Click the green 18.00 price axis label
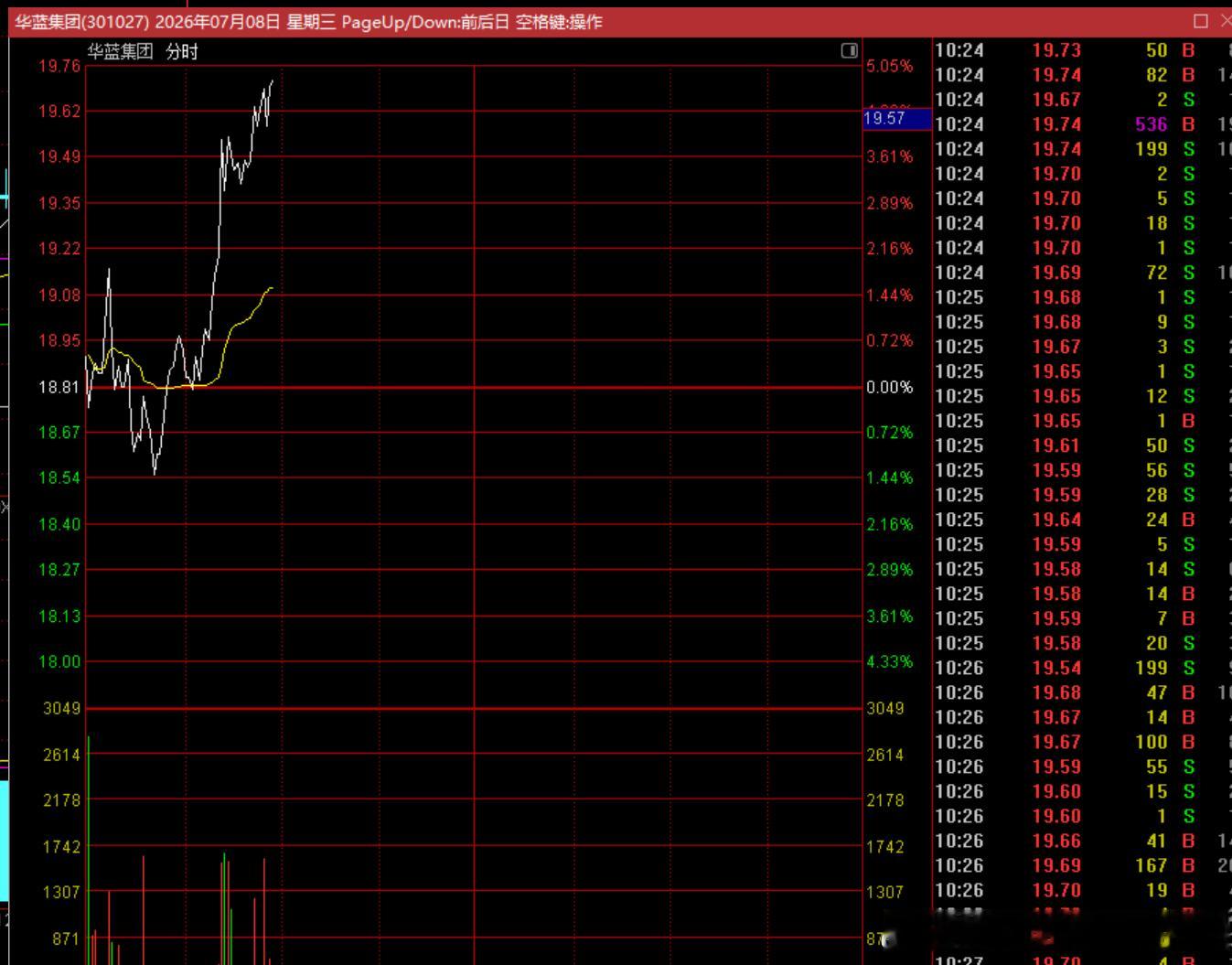 click(59, 661)
